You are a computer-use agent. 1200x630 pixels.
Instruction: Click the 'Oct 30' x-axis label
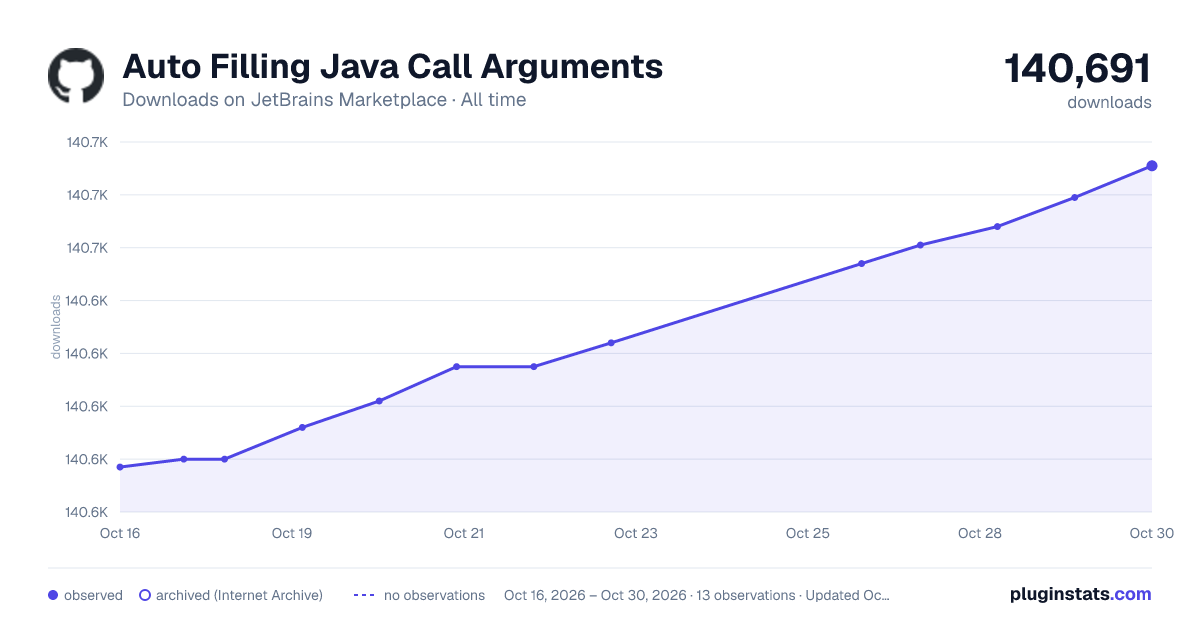tap(1151, 533)
